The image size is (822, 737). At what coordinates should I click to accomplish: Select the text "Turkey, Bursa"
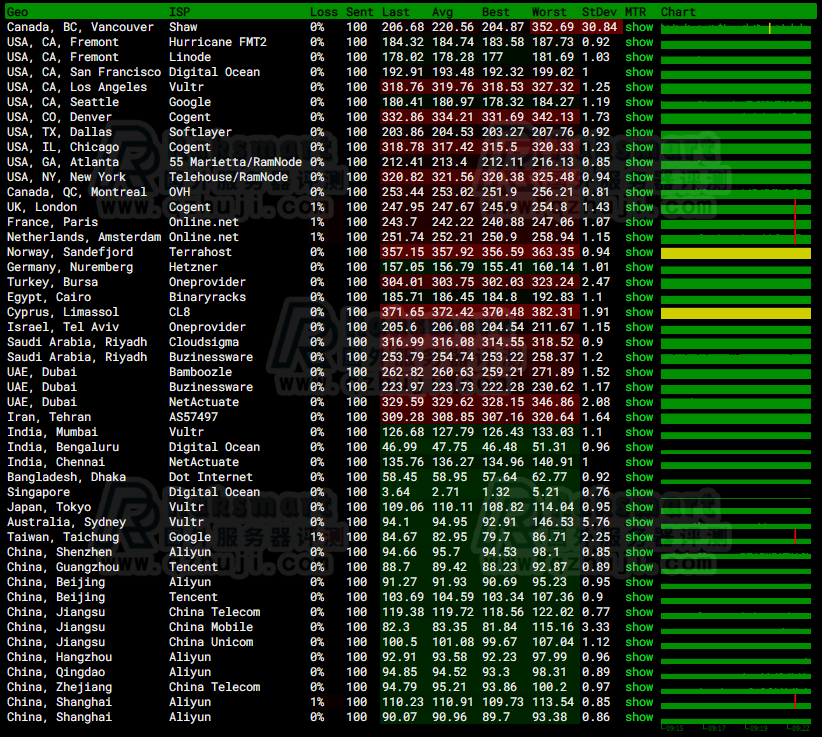pos(52,283)
